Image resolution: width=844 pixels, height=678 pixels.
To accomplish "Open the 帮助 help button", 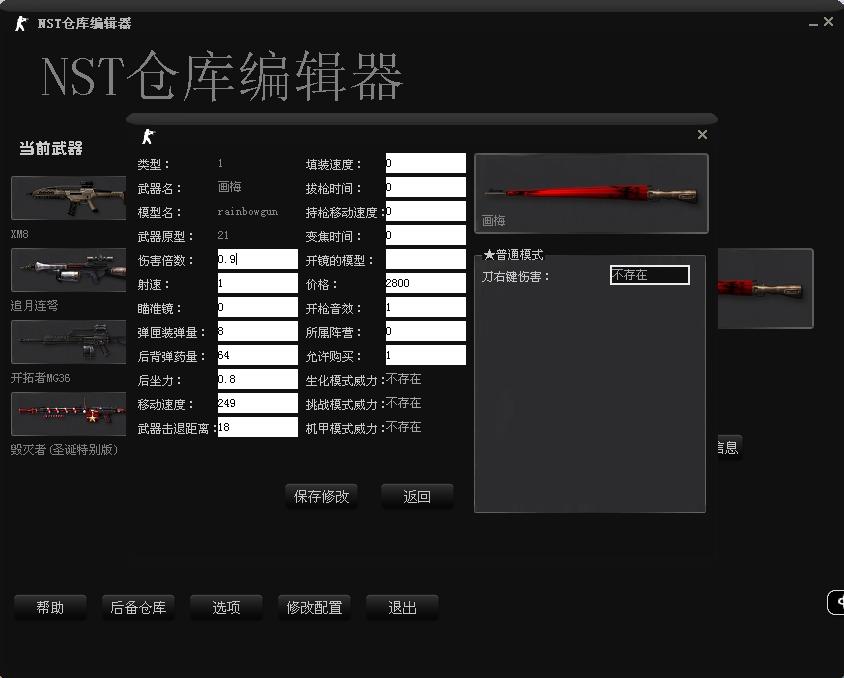I will tap(50, 607).
